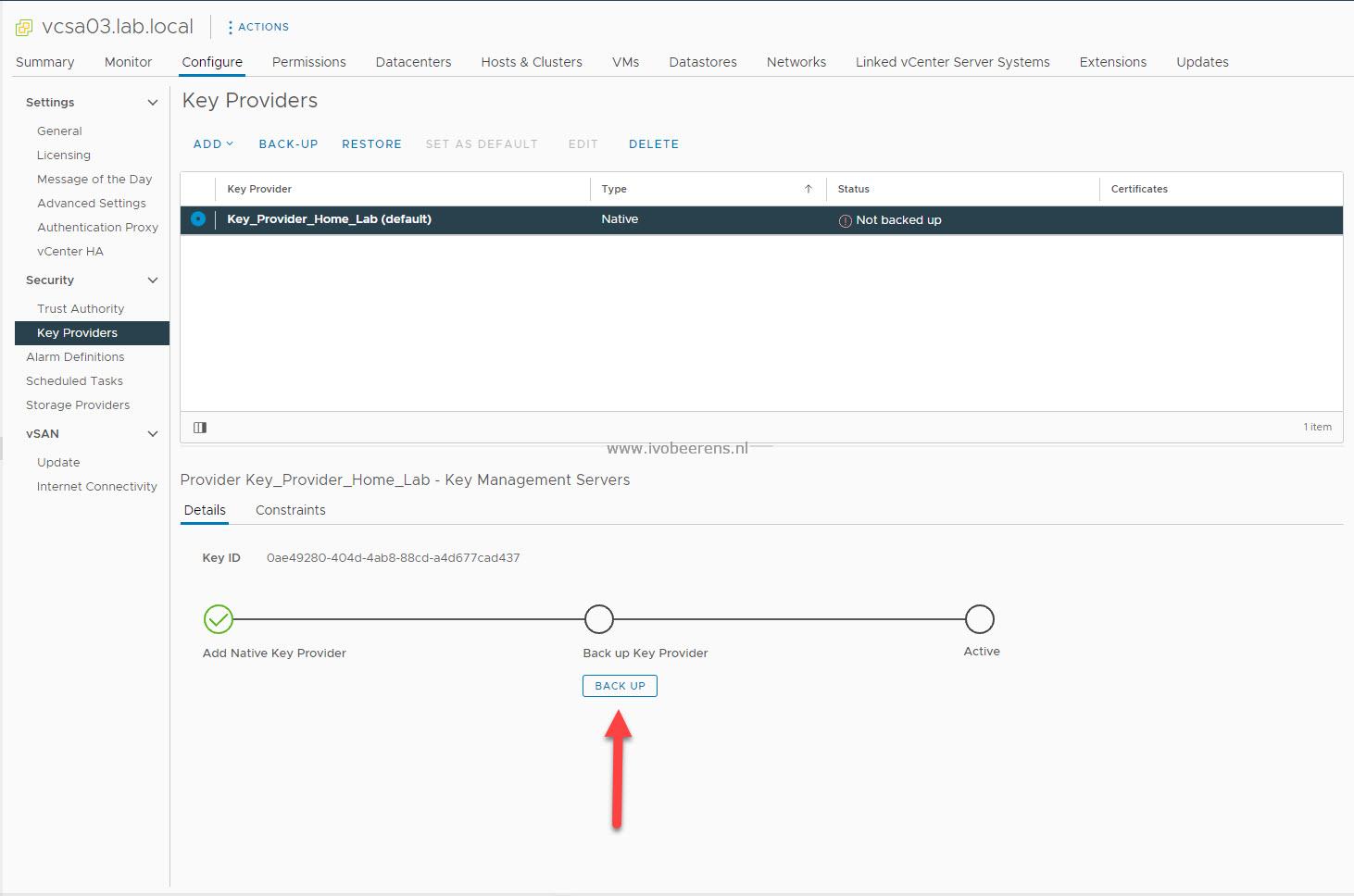Click the BACK UP button under the steps
The image size is (1354, 896).
620,686
